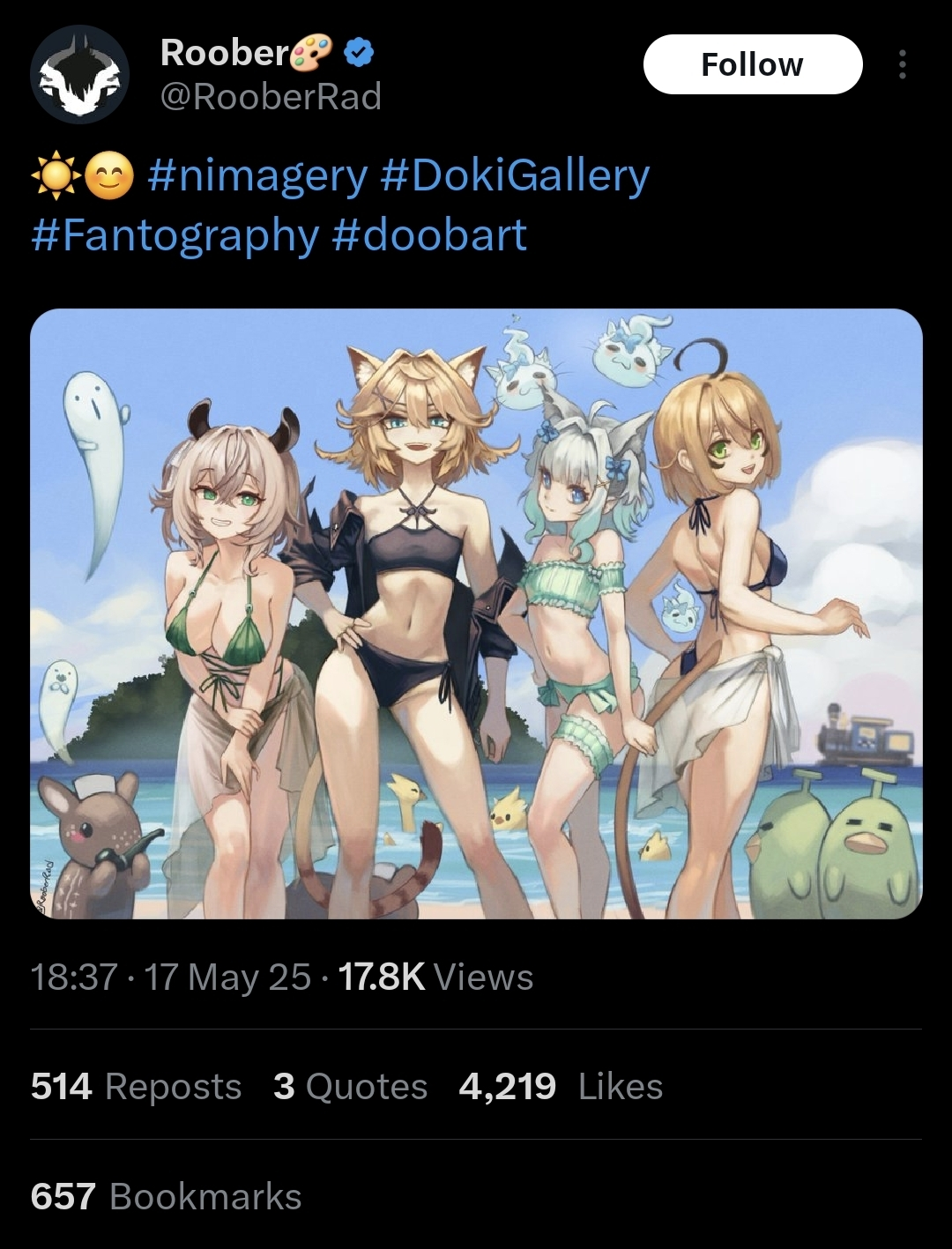The width and height of the screenshot is (952, 1249).
Task: View the 3 Quotes list
Action: [350, 1086]
